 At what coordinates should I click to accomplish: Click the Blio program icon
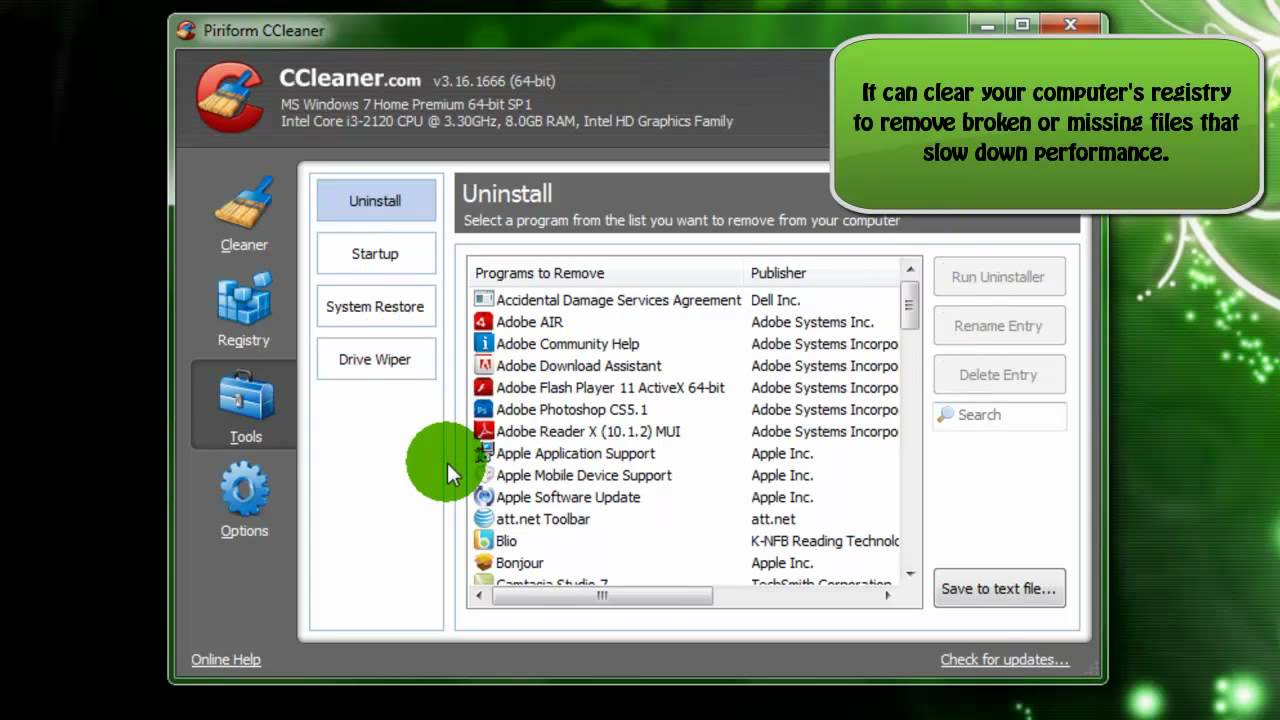(484, 541)
